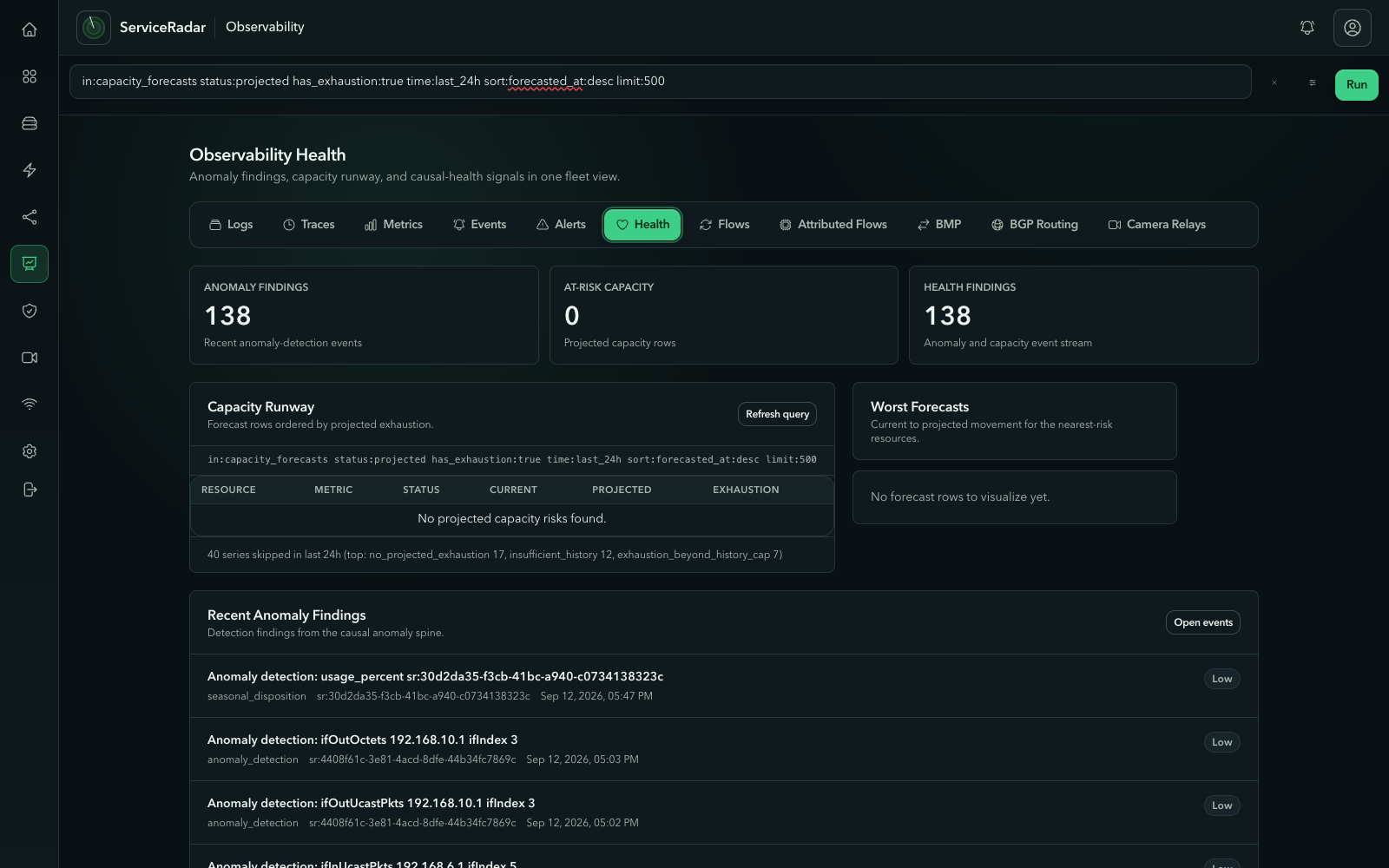Screen dimensions: 1389x868
Task: Run the query with the Run button
Action: (1357, 85)
